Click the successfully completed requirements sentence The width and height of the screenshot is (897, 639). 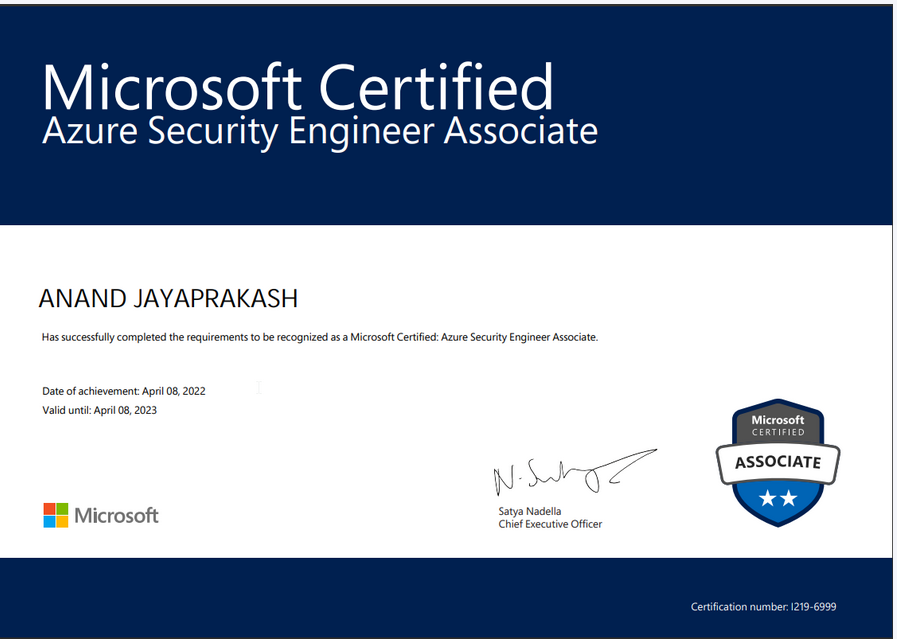[320, 337]
